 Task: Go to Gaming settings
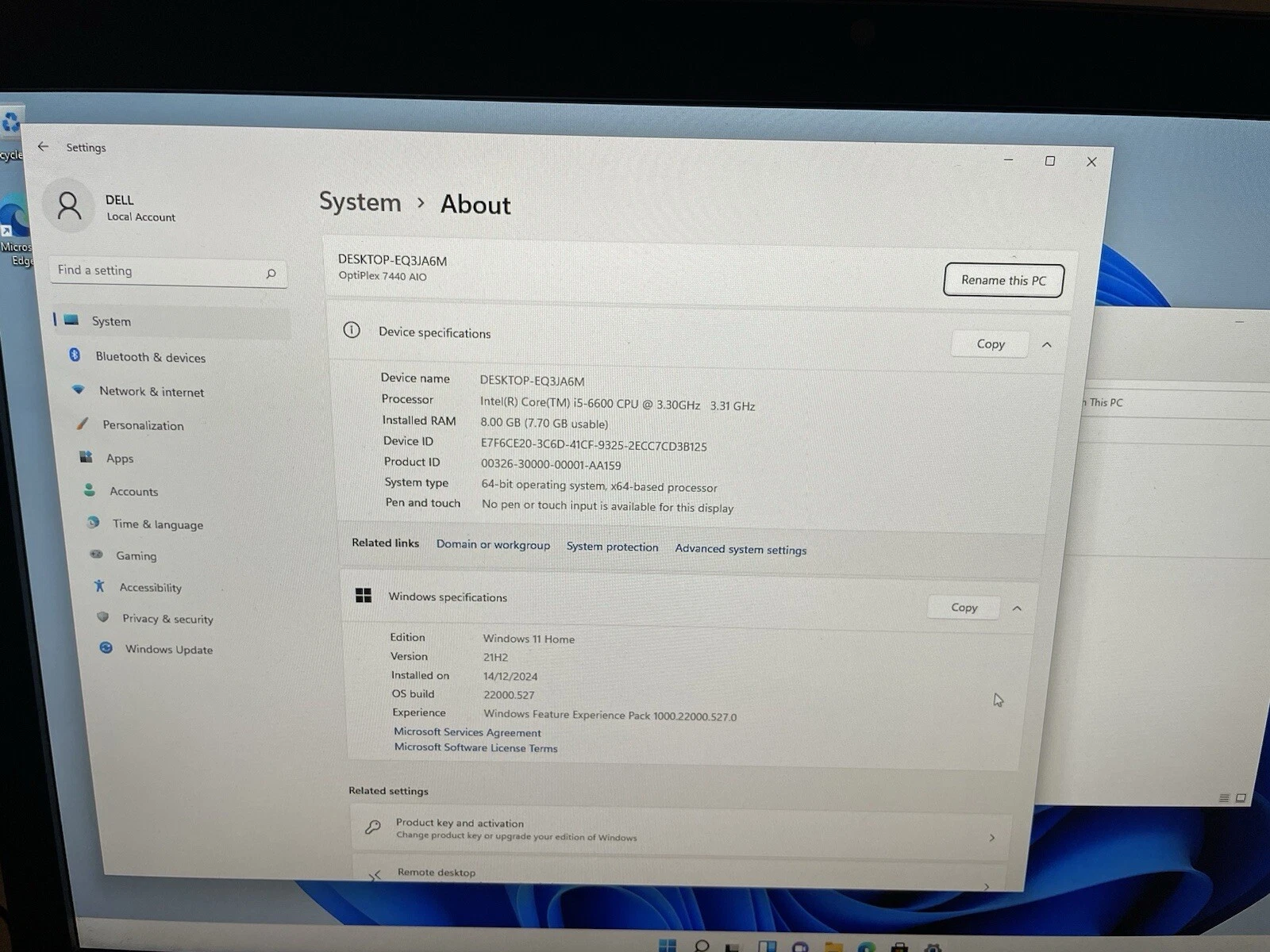tap(136, 555)
